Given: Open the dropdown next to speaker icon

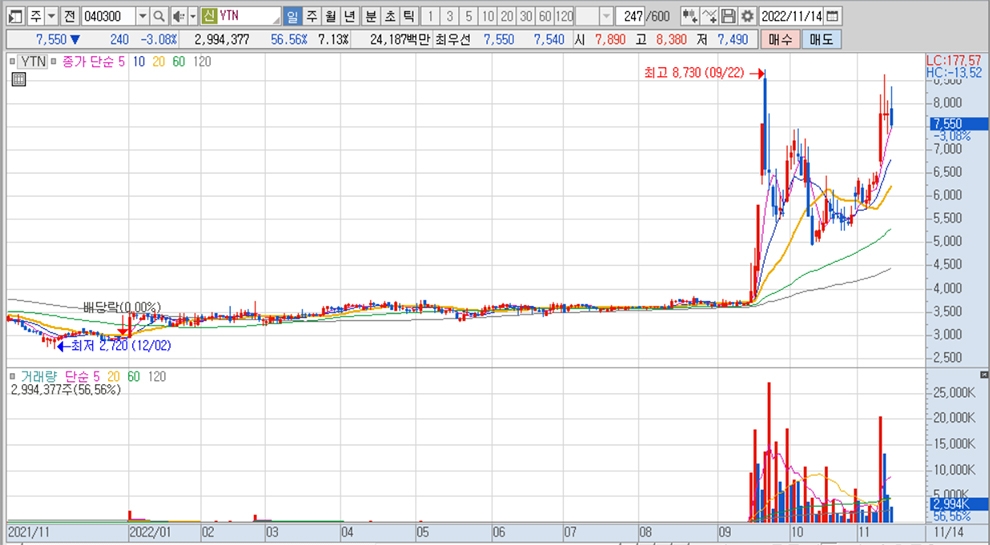Looking at the screenshot, I should pos(192,17).
